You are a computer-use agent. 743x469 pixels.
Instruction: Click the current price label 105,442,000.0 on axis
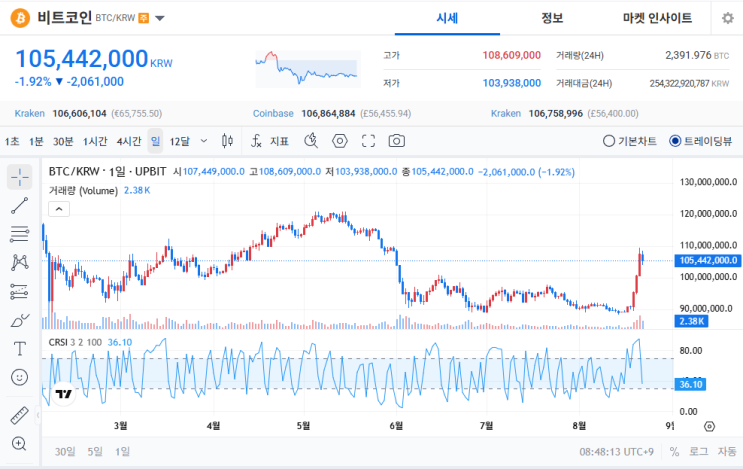tap(708, 260)
